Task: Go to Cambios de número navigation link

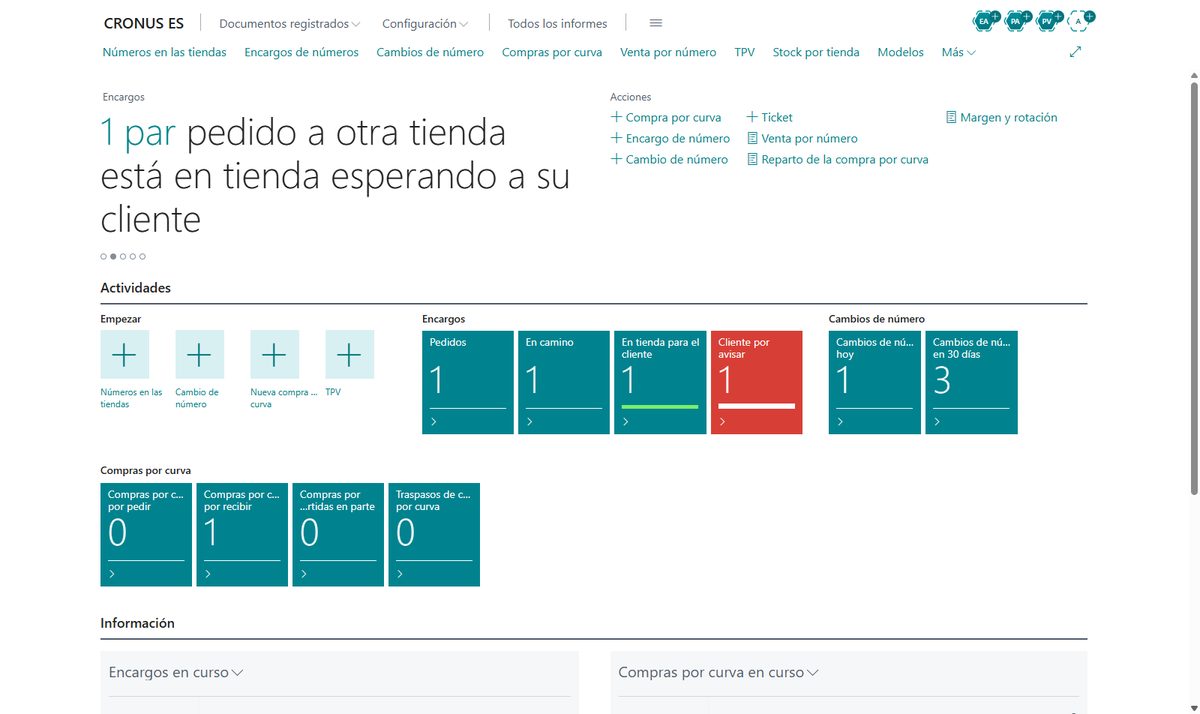Action: click(x=430, y=52)
